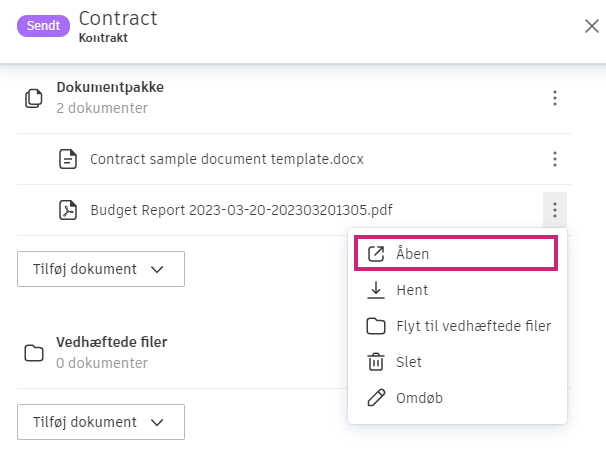Choose Hent from the context menu
This screenshot has height=453, width=606.
pyautogui.click(x=412, y=290)
